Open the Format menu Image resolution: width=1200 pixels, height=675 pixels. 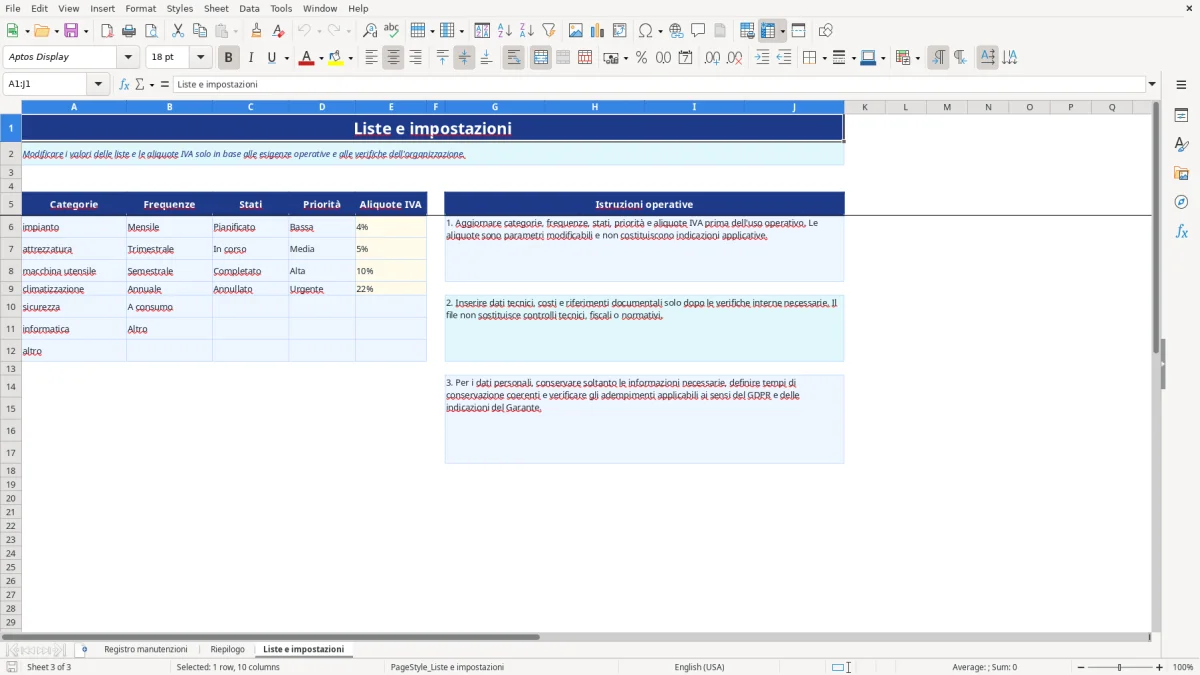click(x=140, y=8)
